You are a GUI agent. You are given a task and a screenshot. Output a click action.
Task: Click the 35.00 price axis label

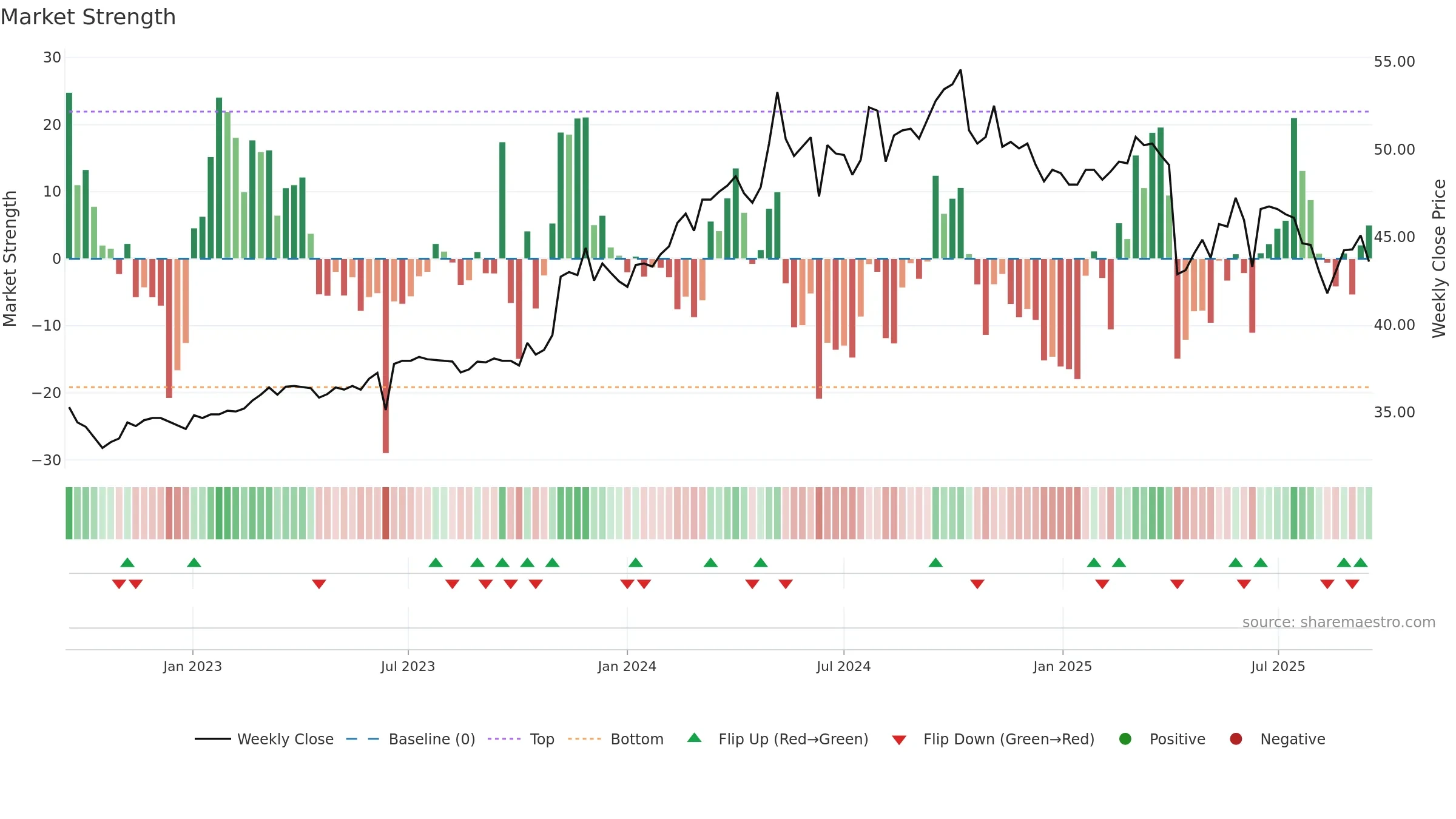coord(1394,413)
